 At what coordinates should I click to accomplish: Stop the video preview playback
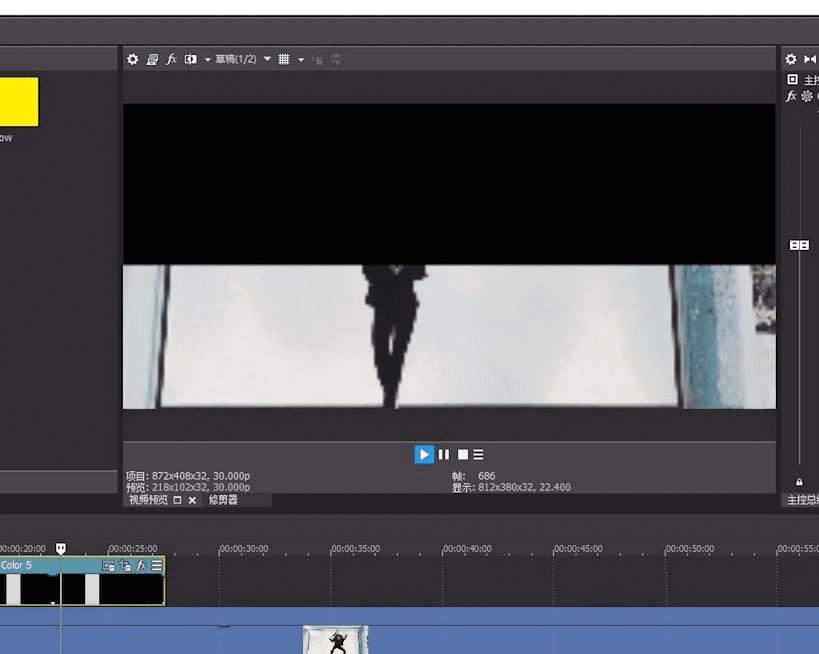pos(463,455)
